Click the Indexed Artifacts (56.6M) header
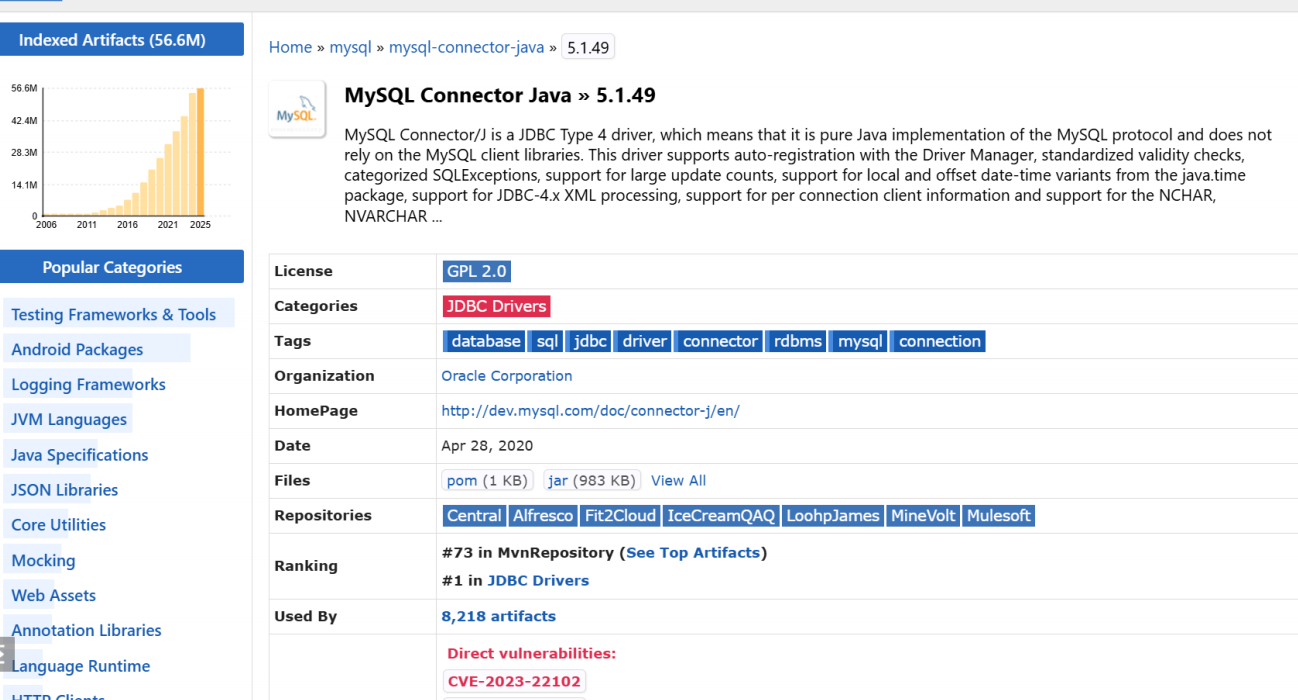 122,40
